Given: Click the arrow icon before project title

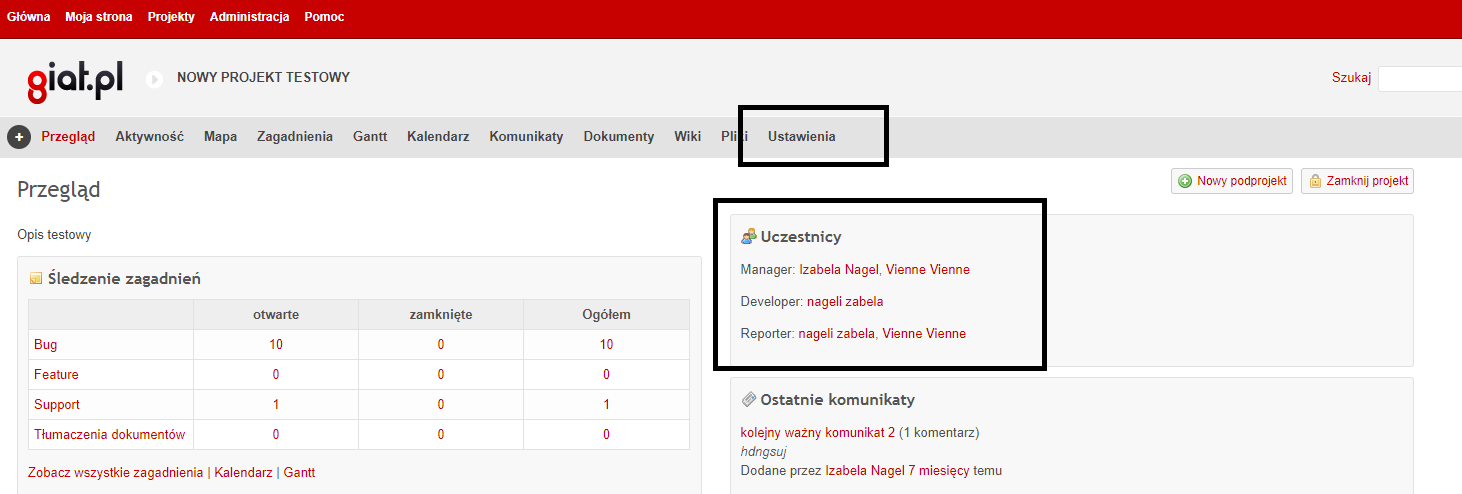Looking at the screenshot, I should [154, 79].
